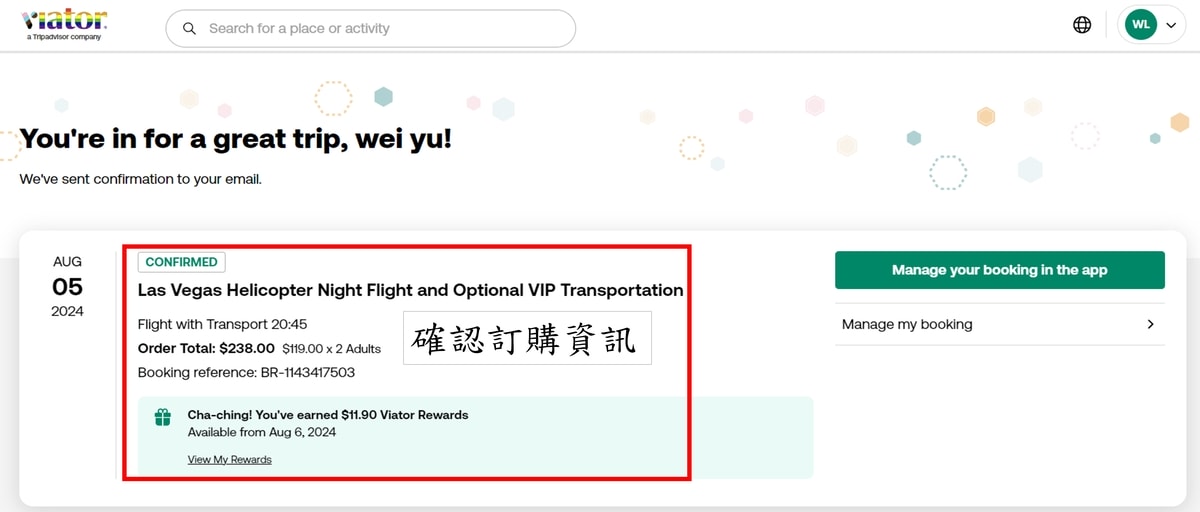The image size is (1200, 512).
Task: Focus the 'Search for a place or activity' field
Action: click(x=370, y=28)
